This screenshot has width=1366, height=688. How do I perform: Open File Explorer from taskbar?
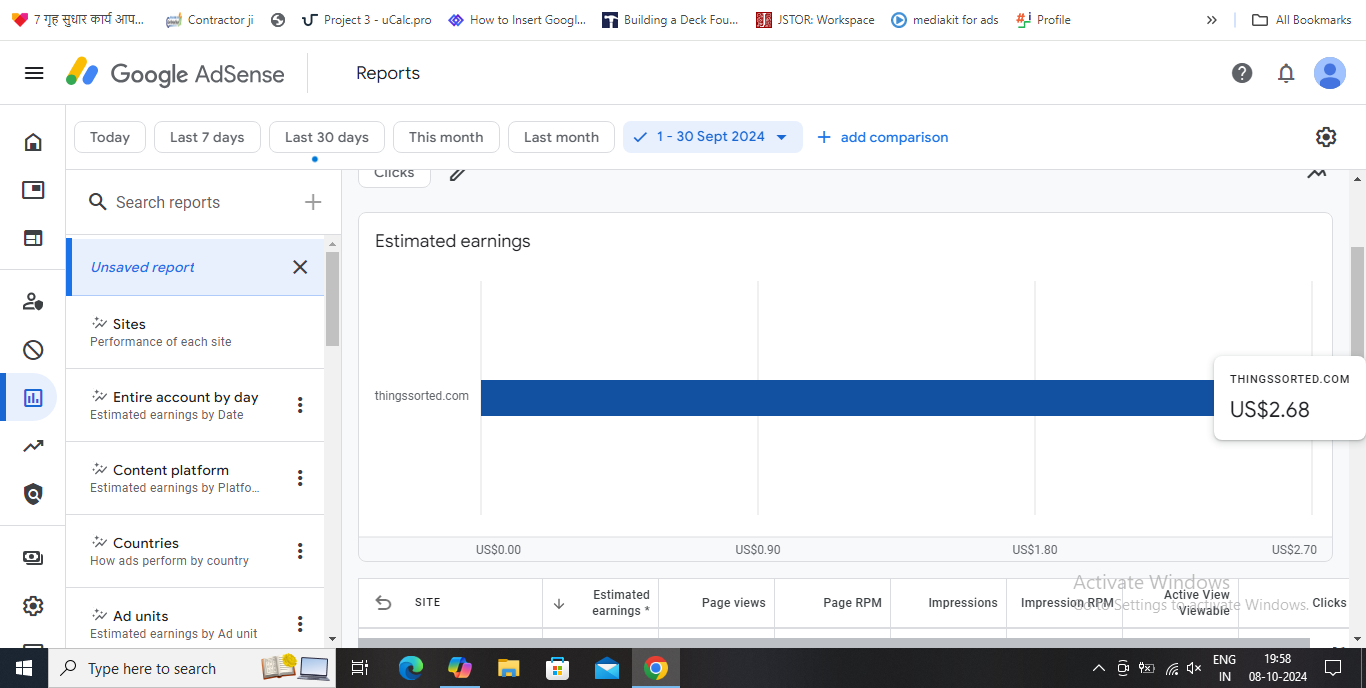[x=509, y=668]
